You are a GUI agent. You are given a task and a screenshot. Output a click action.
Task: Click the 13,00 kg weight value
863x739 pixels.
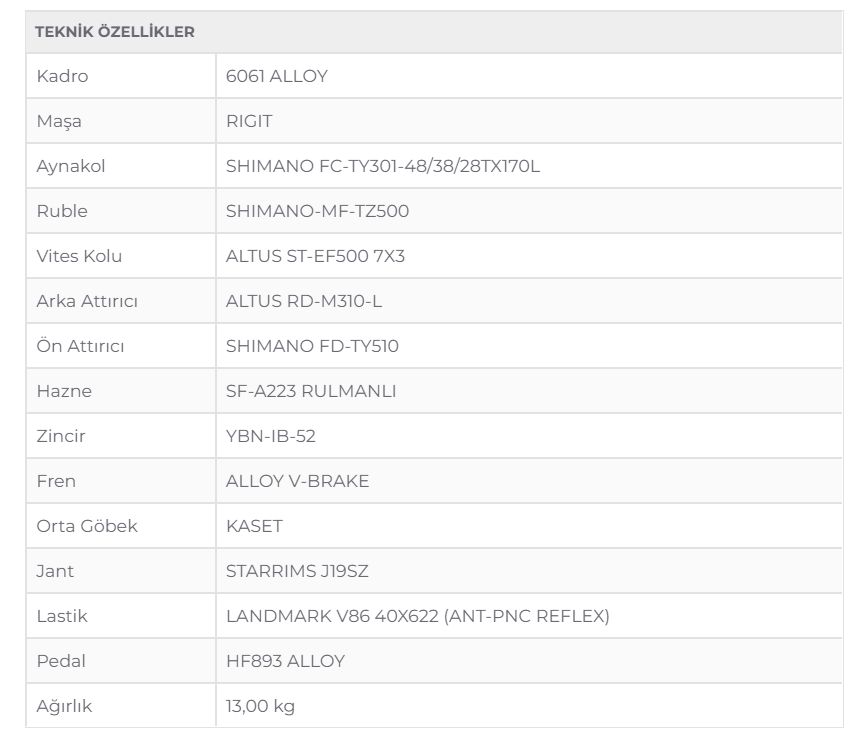click(261, 706)
